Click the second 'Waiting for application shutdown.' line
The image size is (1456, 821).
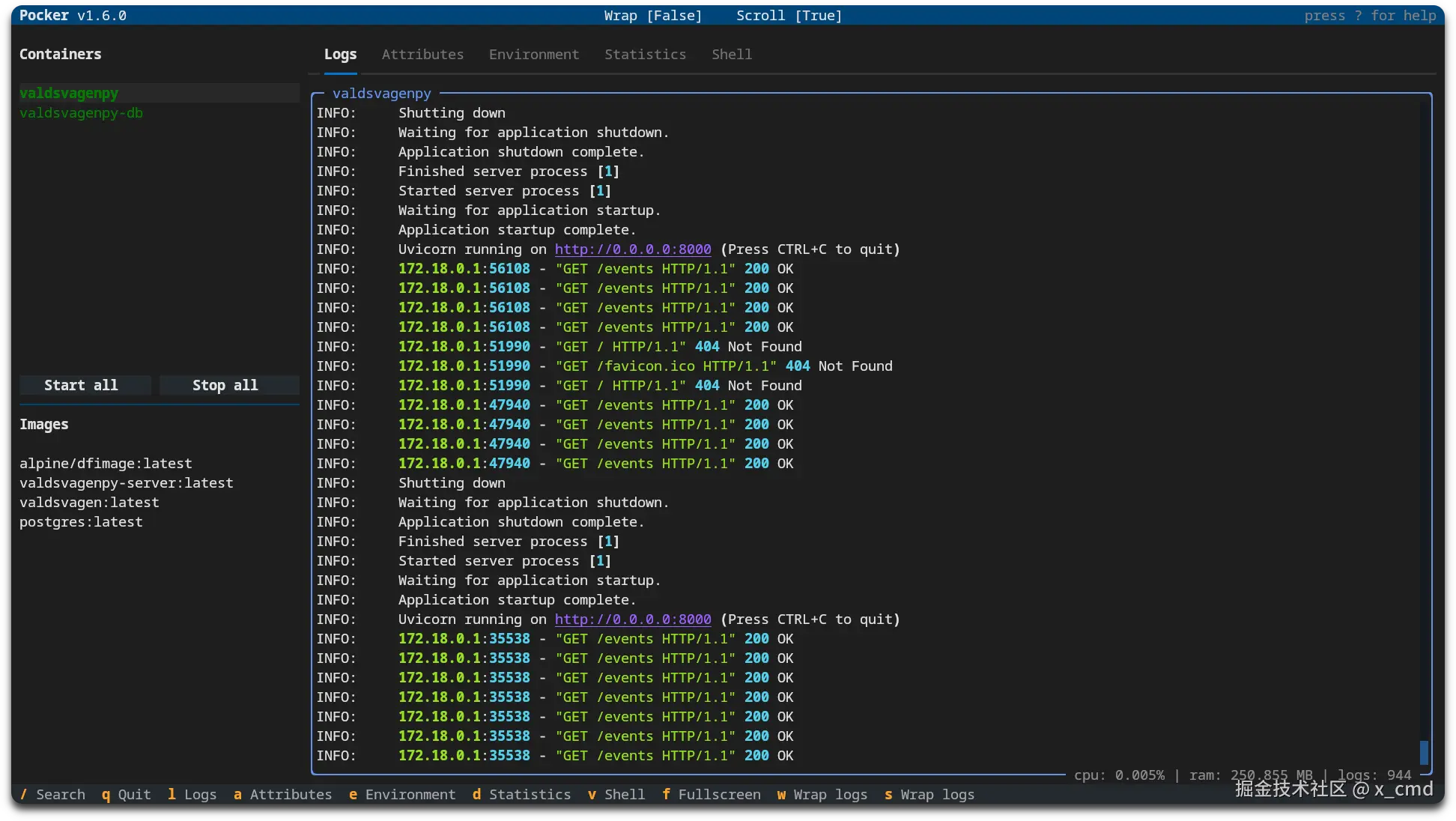[x=493, y=503]
